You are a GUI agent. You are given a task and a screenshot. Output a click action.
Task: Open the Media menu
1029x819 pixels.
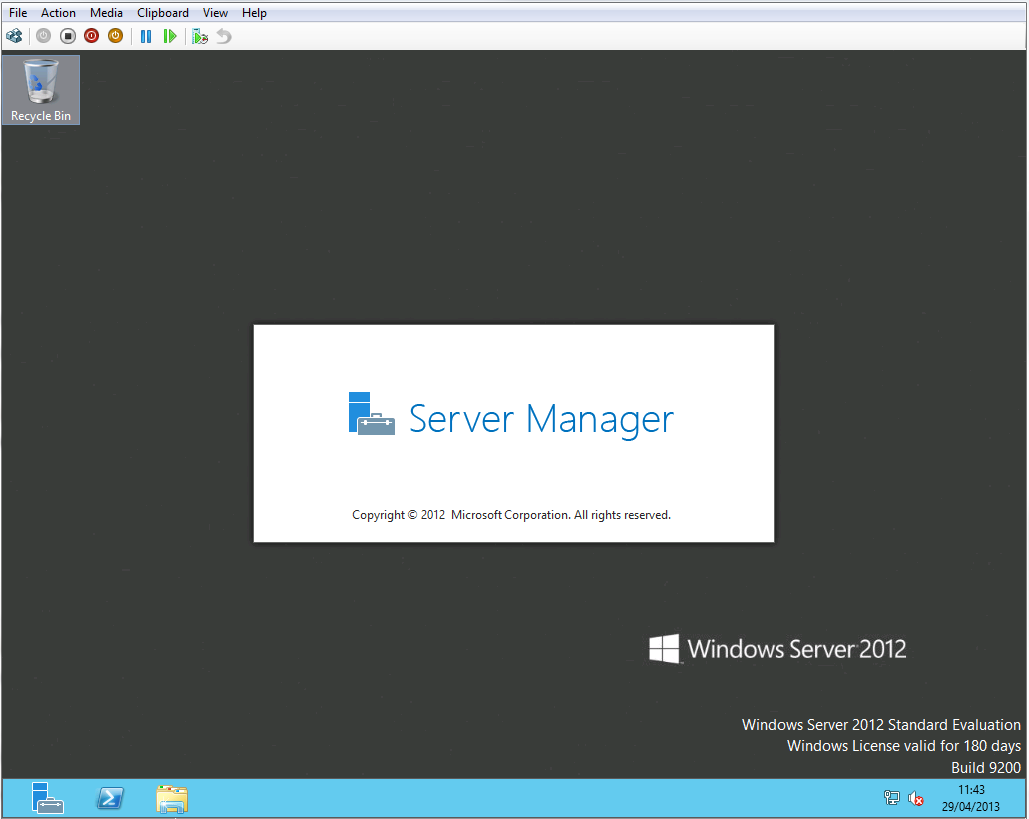point(106,13)
